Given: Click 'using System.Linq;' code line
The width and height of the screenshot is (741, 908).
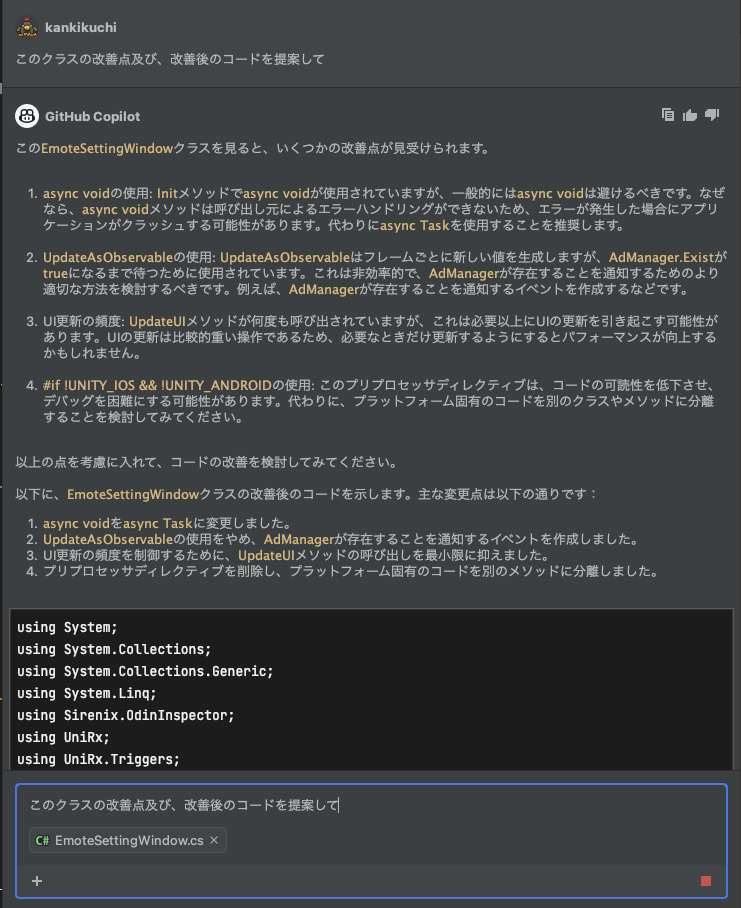Looking at the screenshot, I should coord(87,693).
